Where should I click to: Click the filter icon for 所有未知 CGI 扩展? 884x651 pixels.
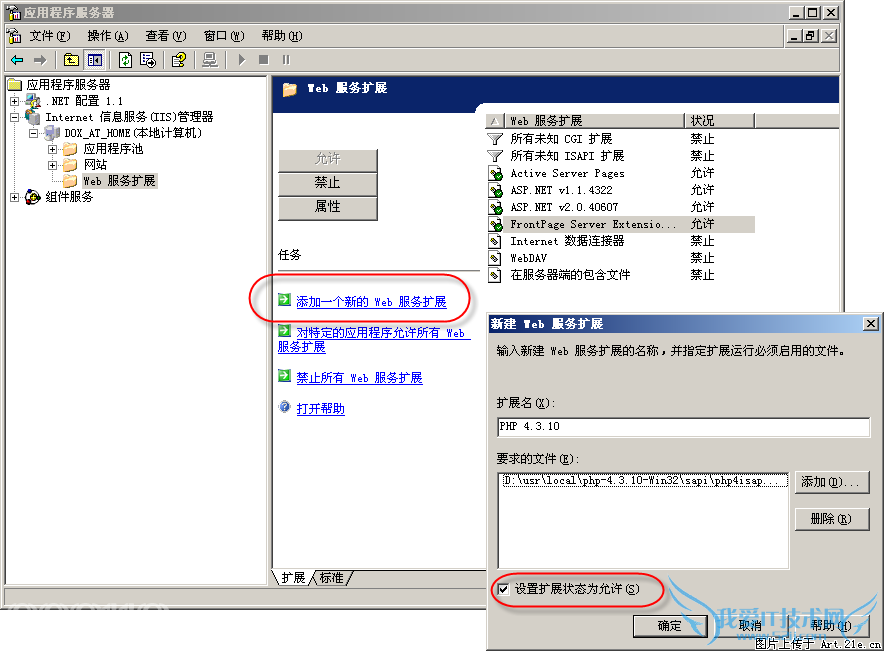coord(494,139)
